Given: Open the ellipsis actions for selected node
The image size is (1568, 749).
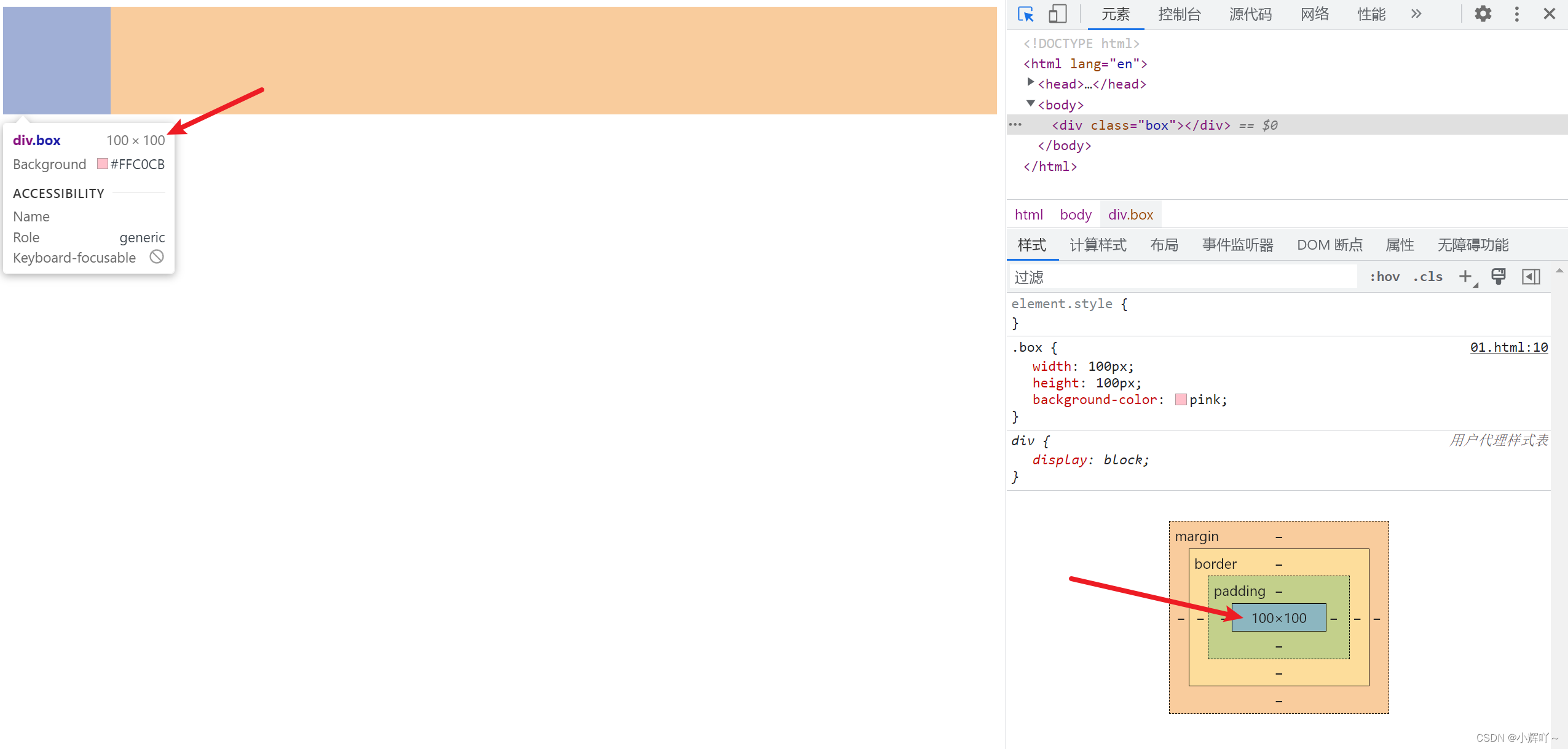Looking at the screenshot, I should pos(1015,125).
